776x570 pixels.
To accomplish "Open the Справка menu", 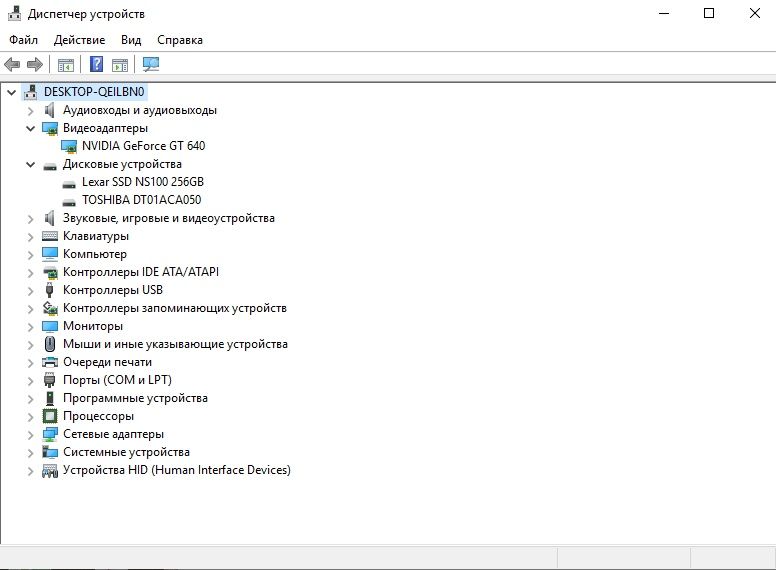I will pos(180,40).
